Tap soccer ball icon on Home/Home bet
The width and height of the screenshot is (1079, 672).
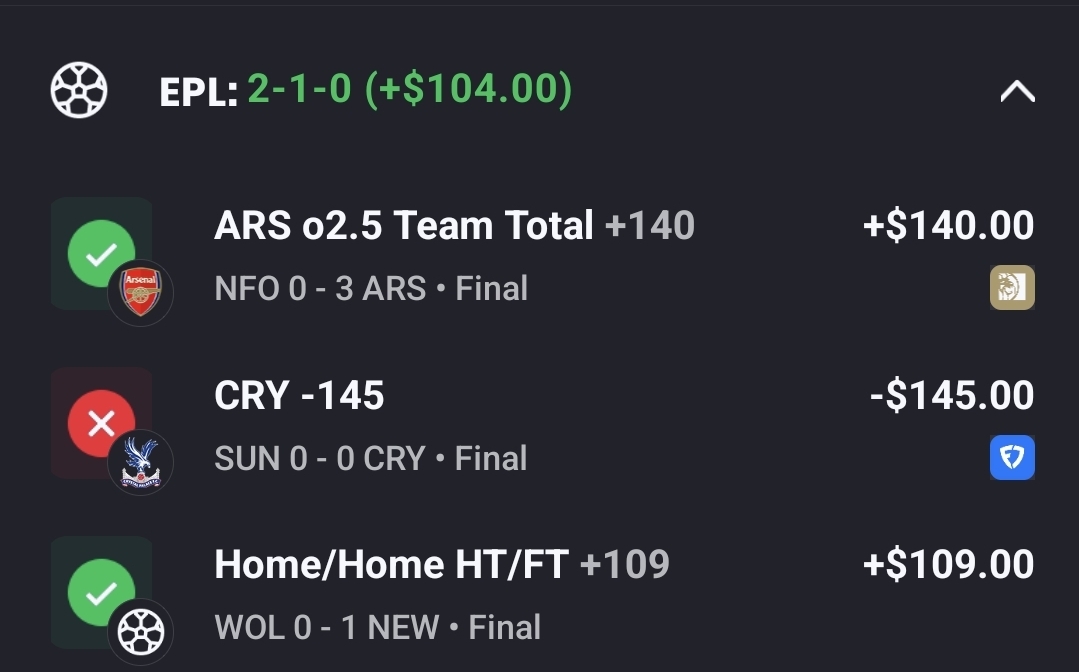(x=141, y=632)
